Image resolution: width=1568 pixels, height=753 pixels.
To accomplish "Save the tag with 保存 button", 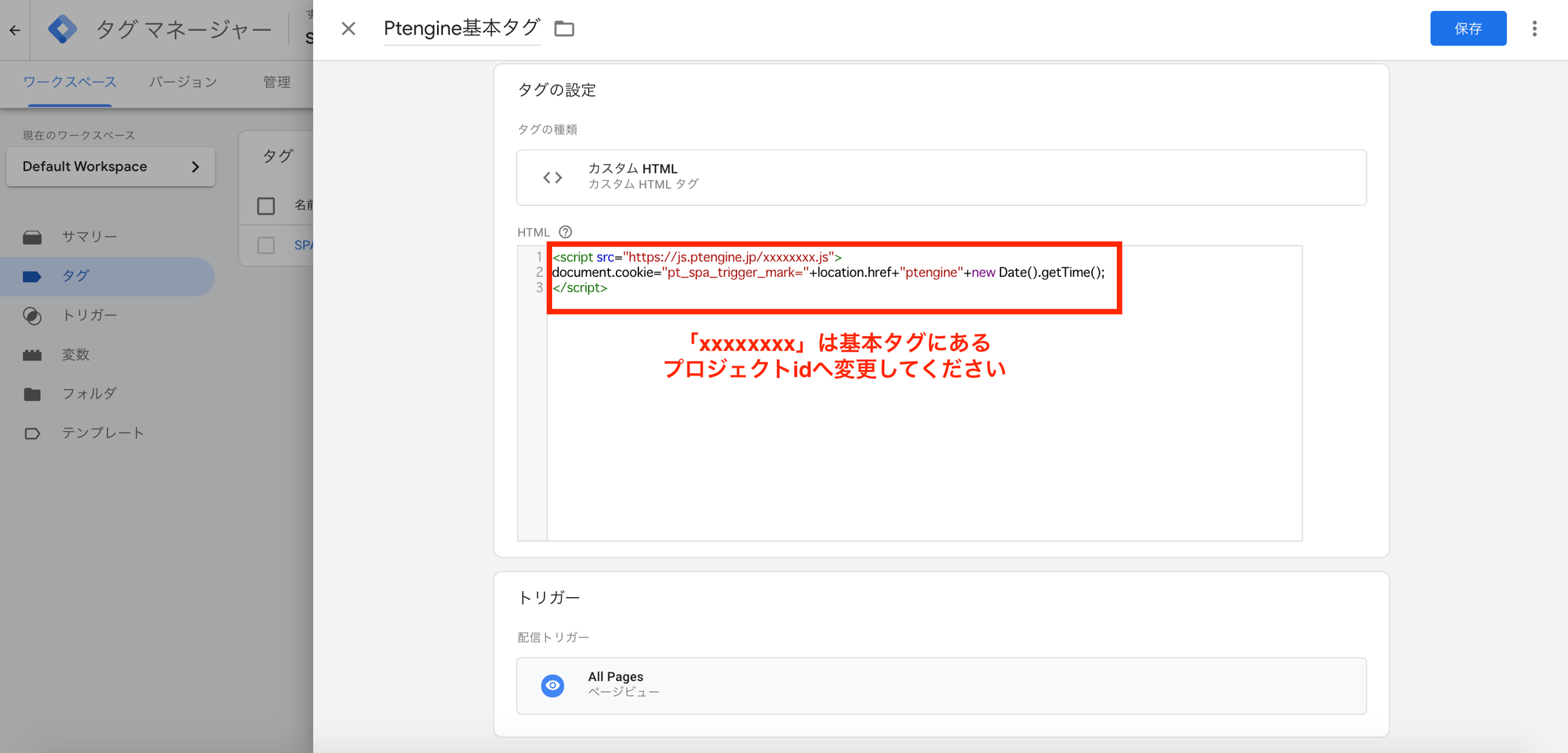I will point(1468,29).
